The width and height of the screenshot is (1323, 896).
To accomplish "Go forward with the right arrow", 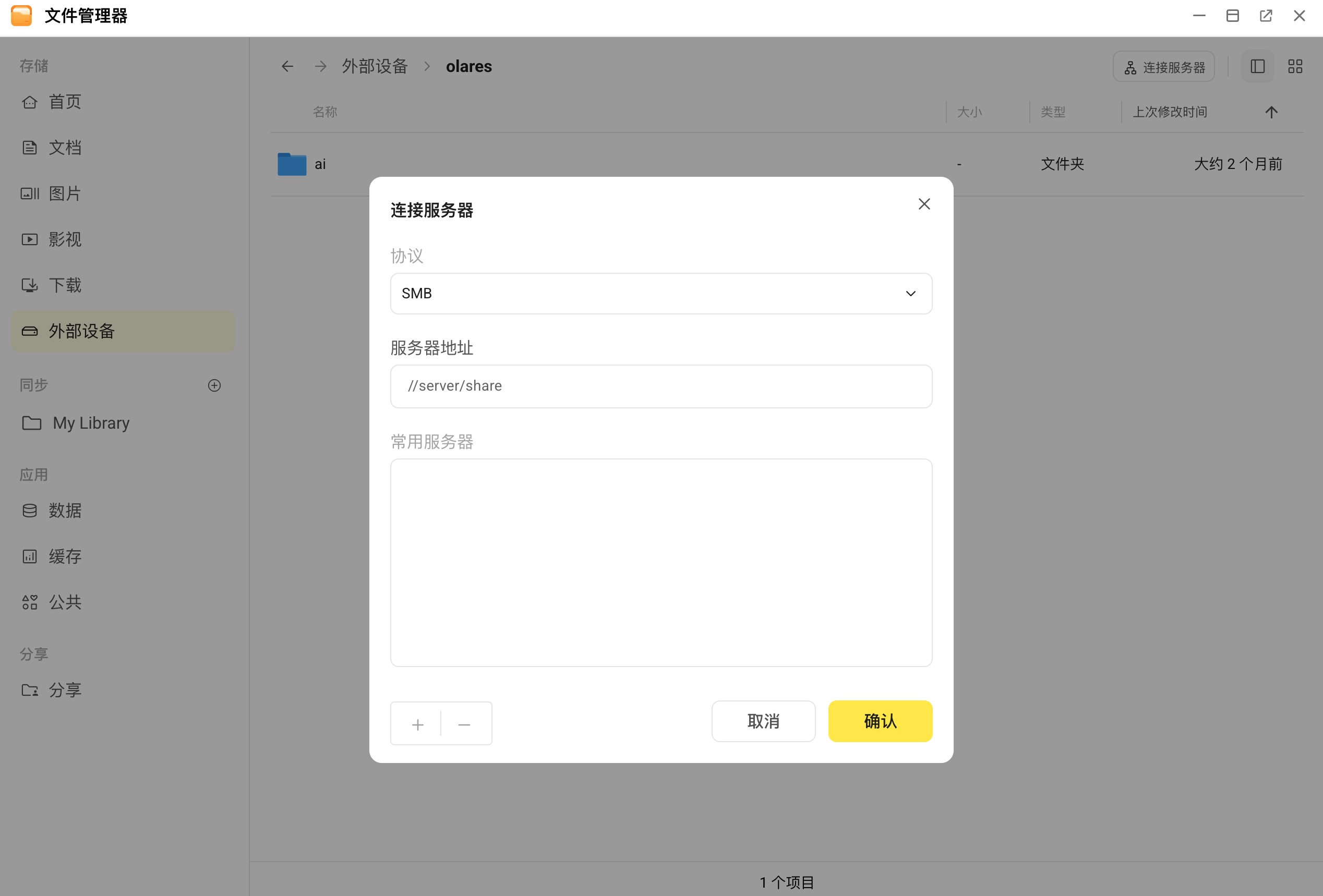I will pos(320,67).
